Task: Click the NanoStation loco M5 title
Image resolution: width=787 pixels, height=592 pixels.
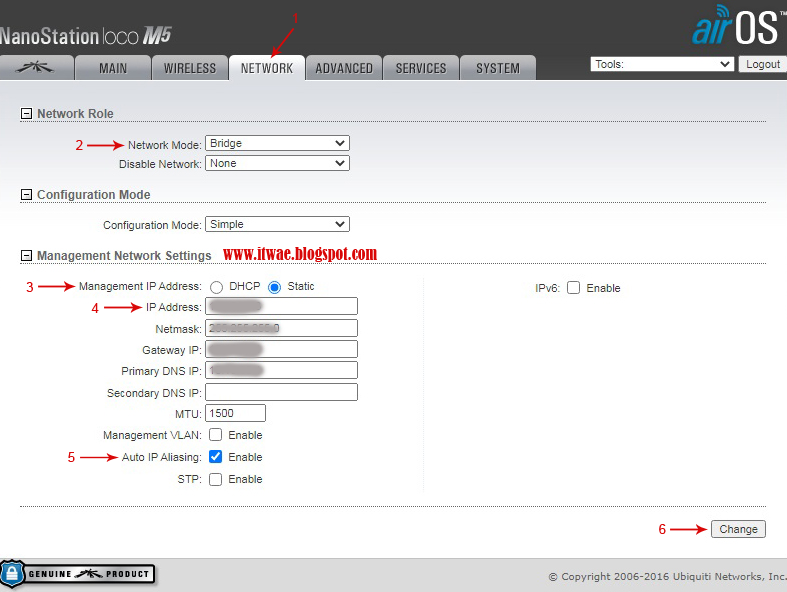Action: pyautogui.click(x=85, y=36)
